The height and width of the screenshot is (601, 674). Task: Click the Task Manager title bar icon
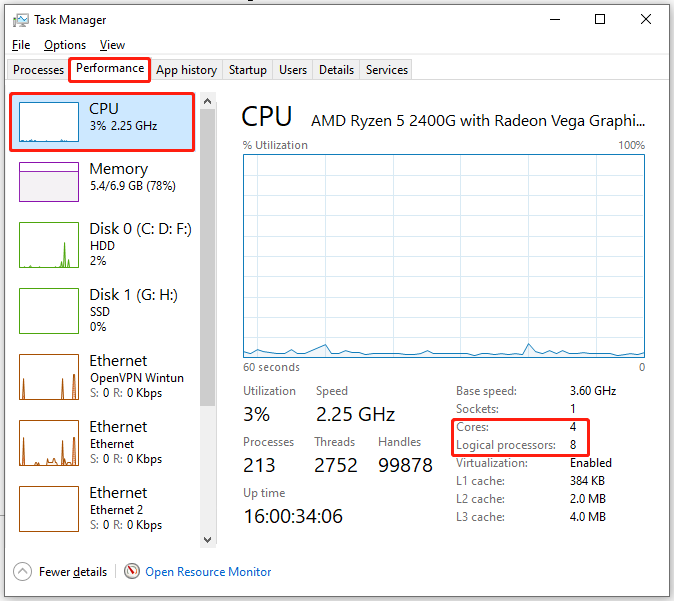tap(20, 20)
